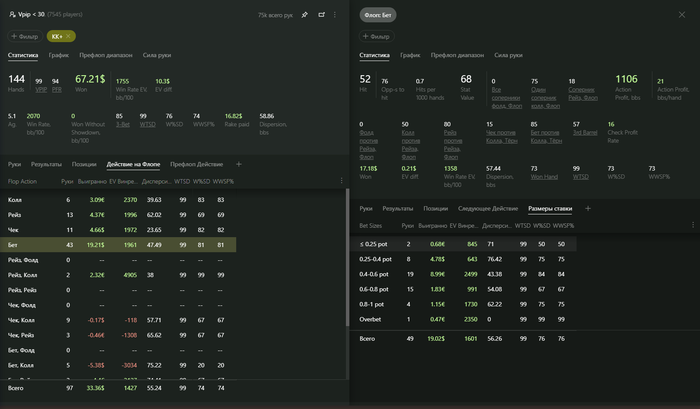Image resolution: width=700 pixels, height=409 pixels.
Task: Open Сила руки tab in left panel
Action: (x=157, y=55)
